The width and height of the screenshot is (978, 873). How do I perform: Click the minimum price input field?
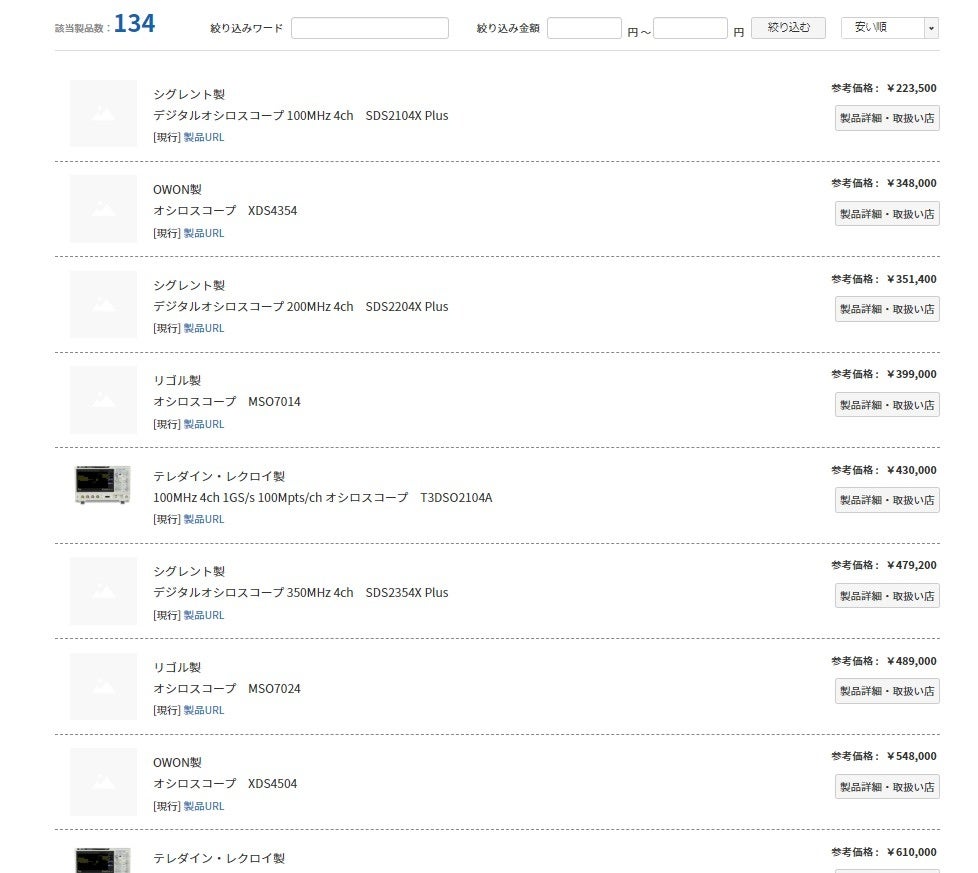[x=584, y=28]
